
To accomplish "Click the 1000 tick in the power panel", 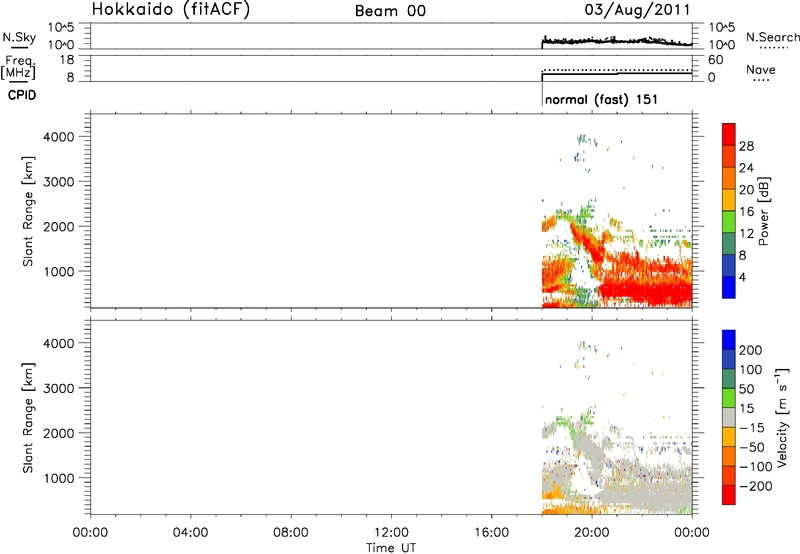I will coord(59,271).
